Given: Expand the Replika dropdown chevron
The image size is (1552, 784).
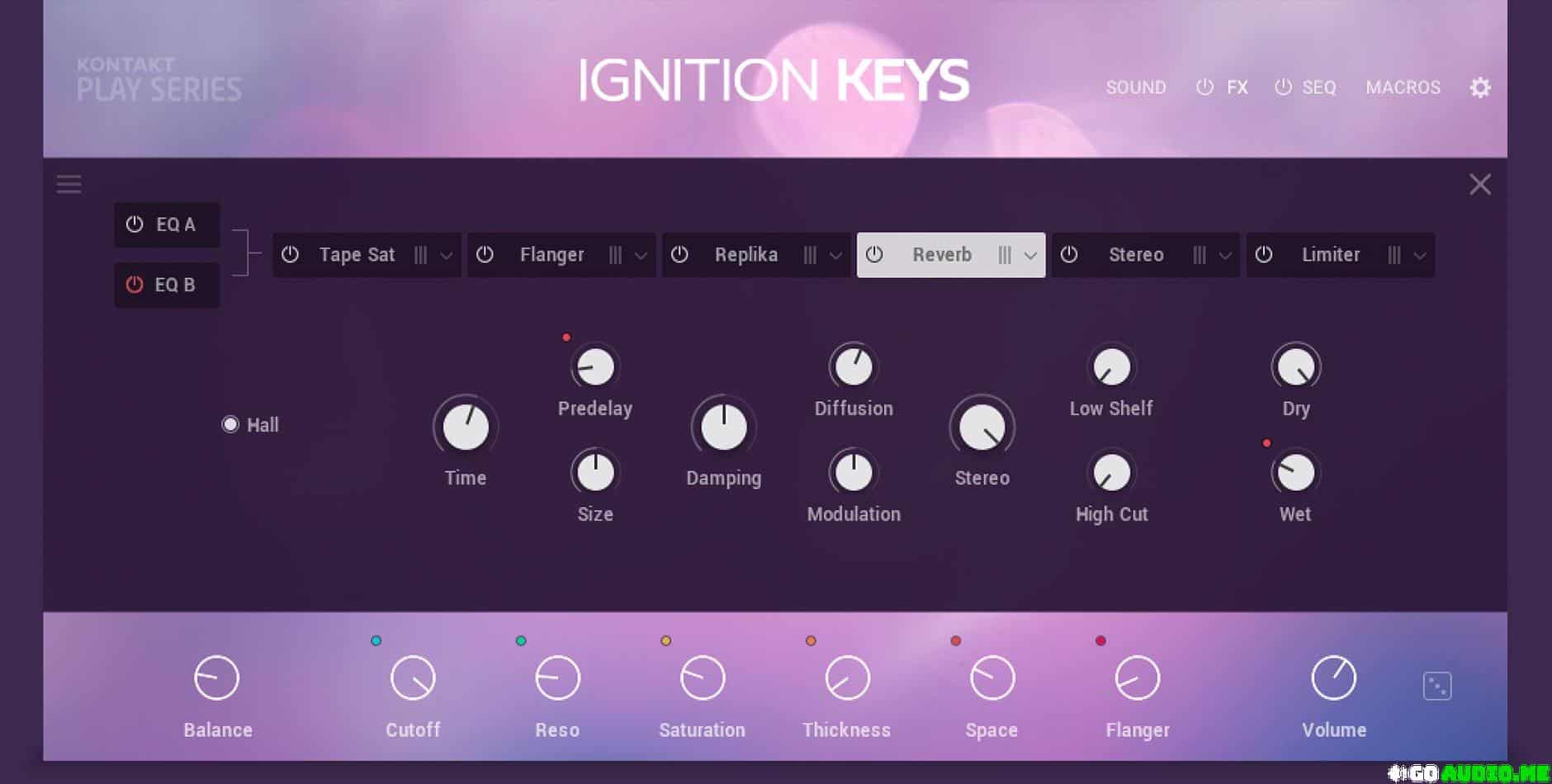Looking at the screenshot, I should tap(836, 256).
